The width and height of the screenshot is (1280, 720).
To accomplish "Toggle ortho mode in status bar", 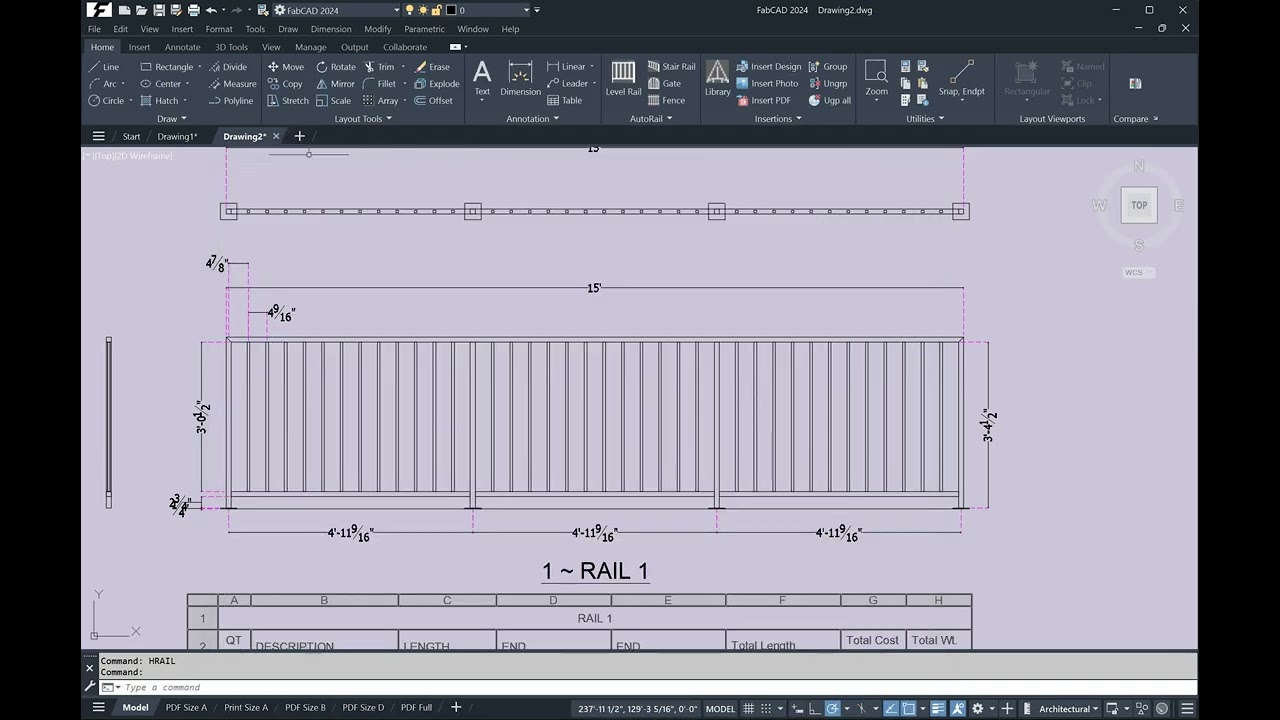I will point(815,709).
